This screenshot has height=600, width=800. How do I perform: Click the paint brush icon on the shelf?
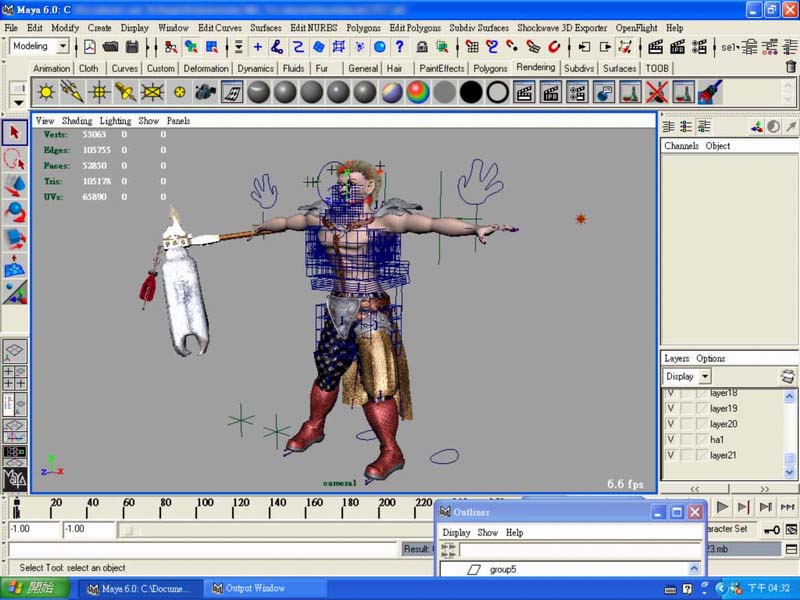(710, 92)
